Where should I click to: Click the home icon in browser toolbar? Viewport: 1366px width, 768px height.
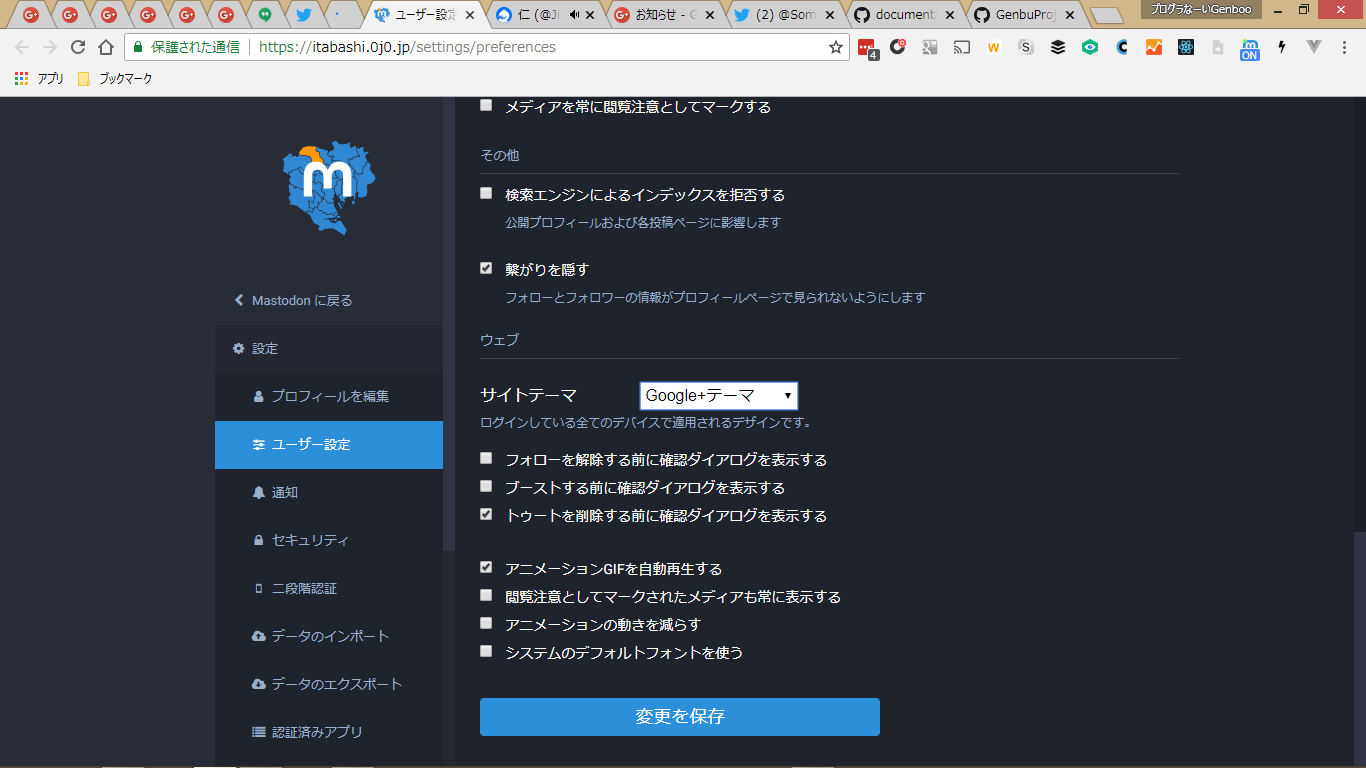point(106,47)
